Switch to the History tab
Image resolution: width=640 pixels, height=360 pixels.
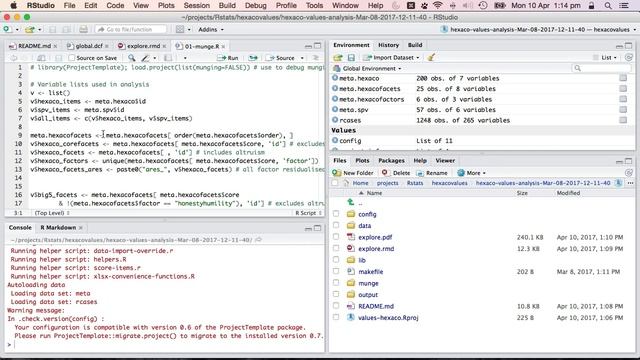click(x=388, y=45)
